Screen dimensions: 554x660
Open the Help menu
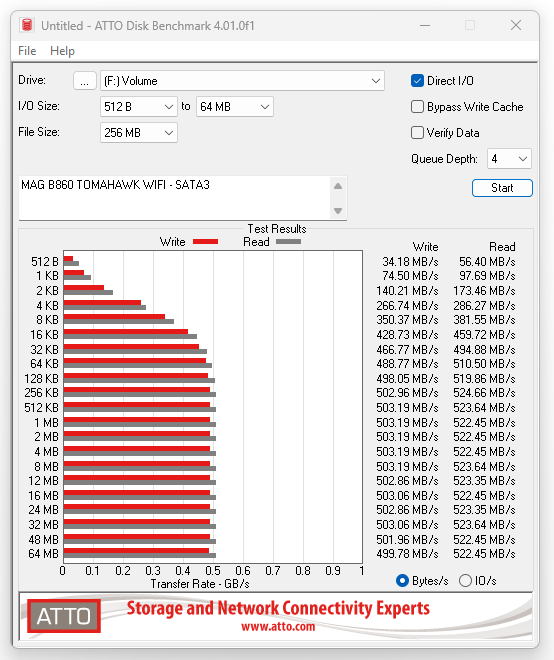pyautogui.click(x=62, y=51)
